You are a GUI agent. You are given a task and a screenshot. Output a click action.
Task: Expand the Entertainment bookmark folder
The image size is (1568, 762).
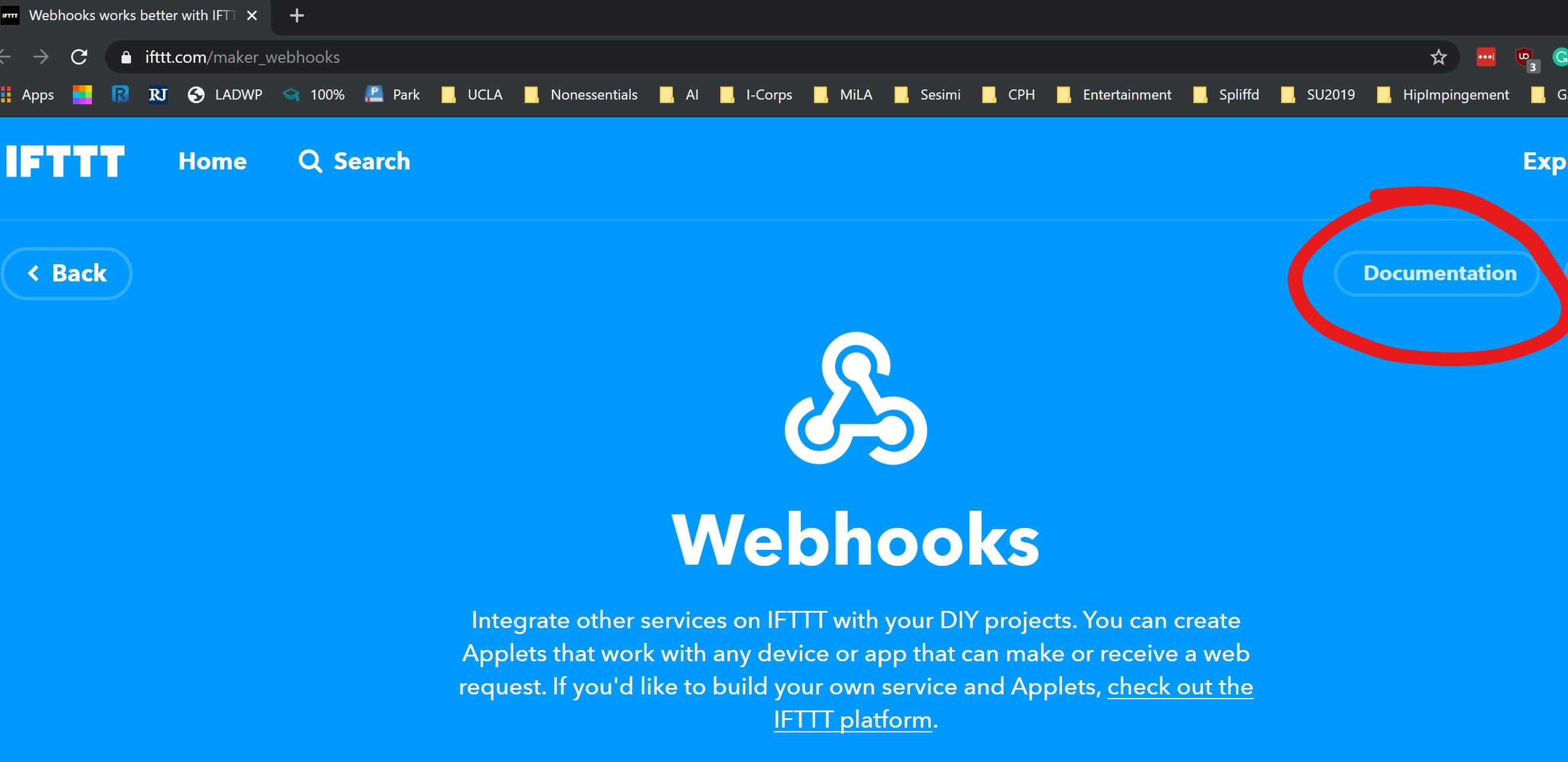[1114, 95]
